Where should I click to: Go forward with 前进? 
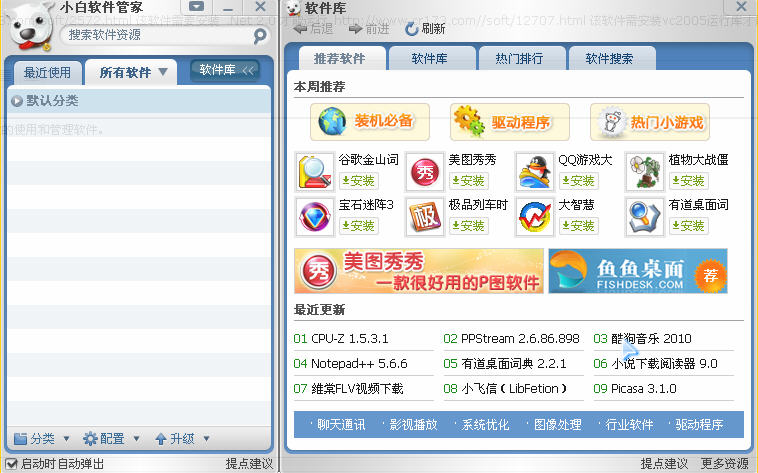pos(369,29)
